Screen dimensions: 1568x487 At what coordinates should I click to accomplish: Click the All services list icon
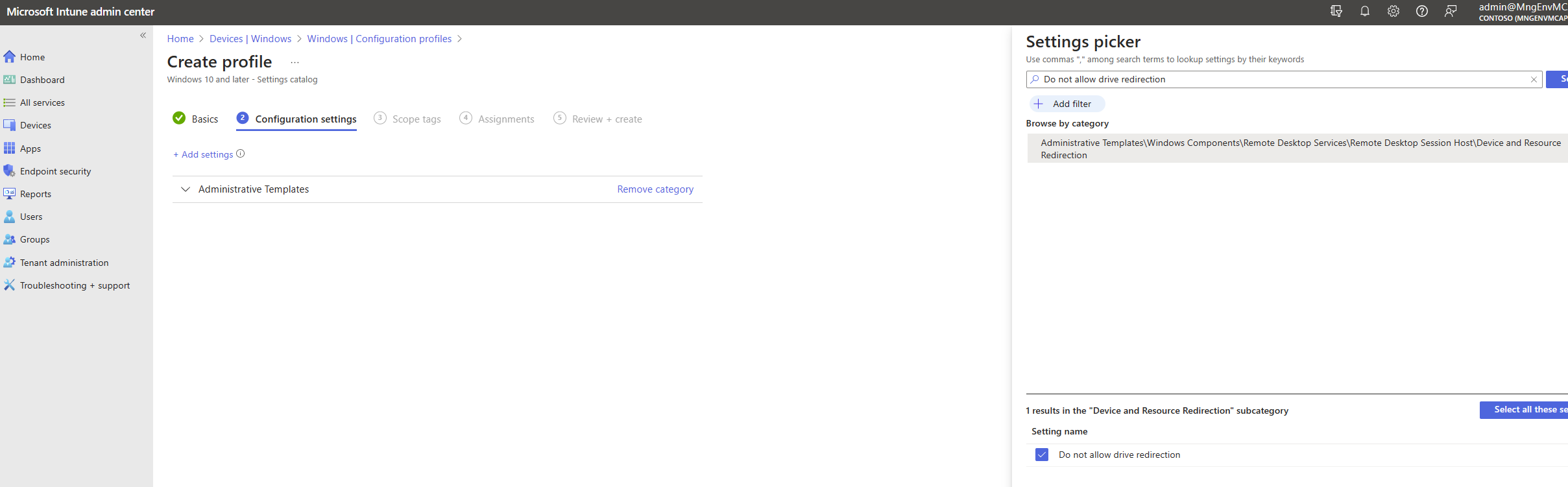9,102
